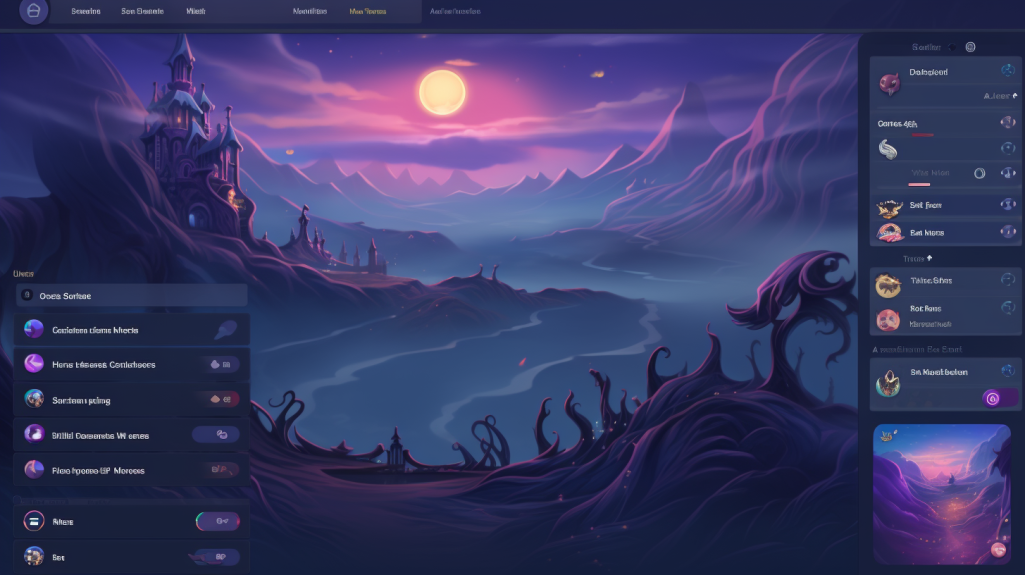Image resolution: width=1025 pixels, height=575 pixels.
Task: Click the circle settings icon in the right panel header
Action: pos(970,47)
